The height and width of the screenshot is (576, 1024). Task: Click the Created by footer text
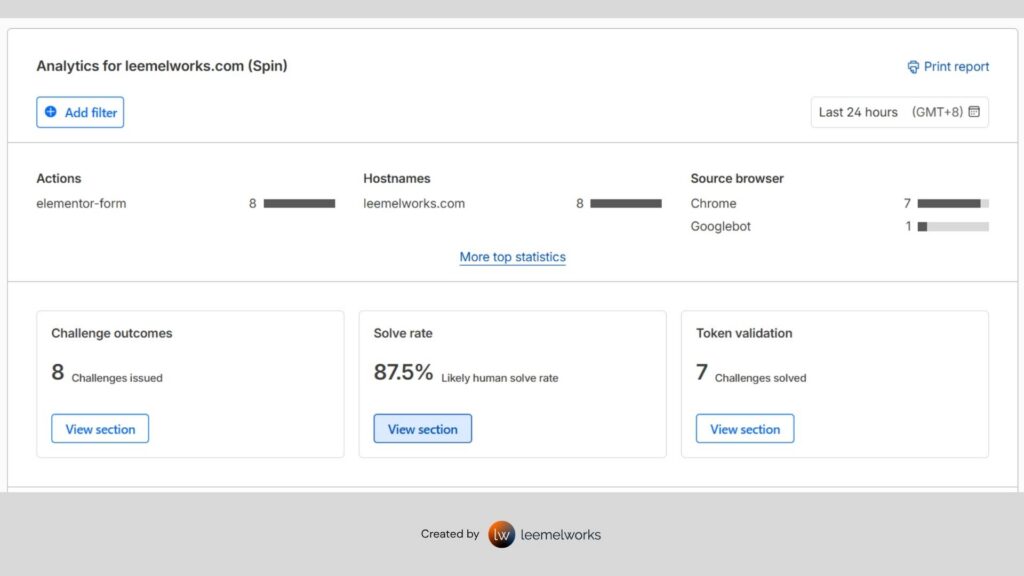point(450,534)
